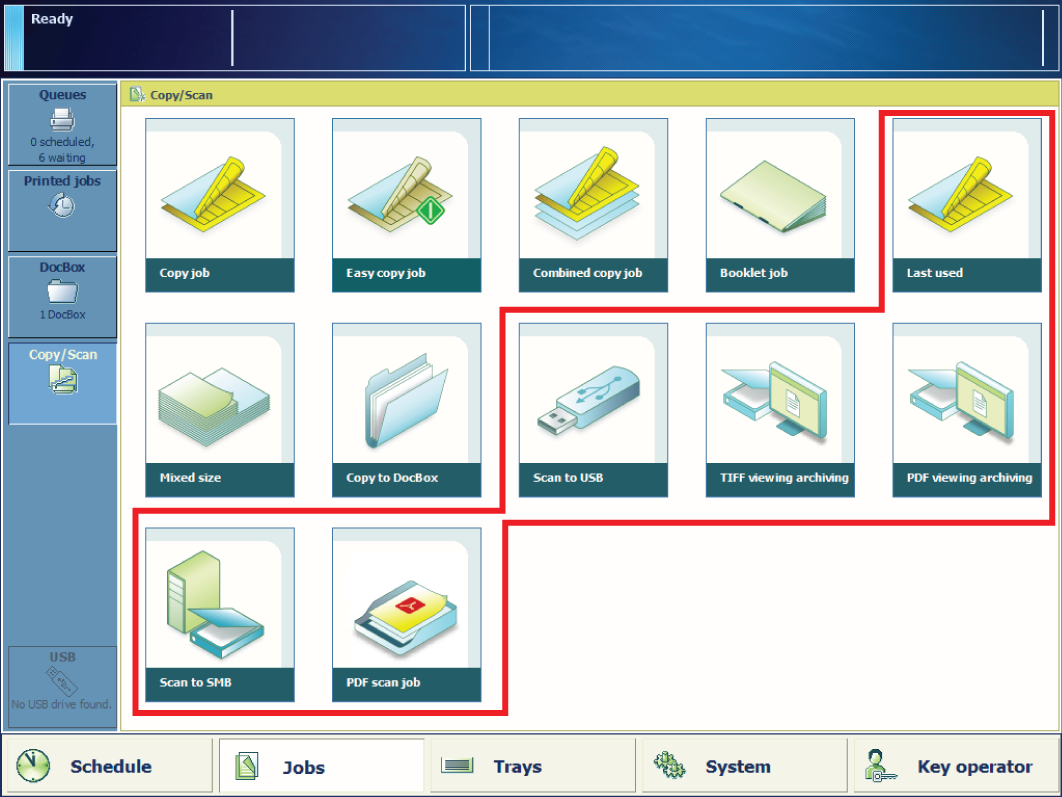View Printed jobs in sidebar
The width and height of the screenshot is (1062, 797).
click(x=62, y=210)
